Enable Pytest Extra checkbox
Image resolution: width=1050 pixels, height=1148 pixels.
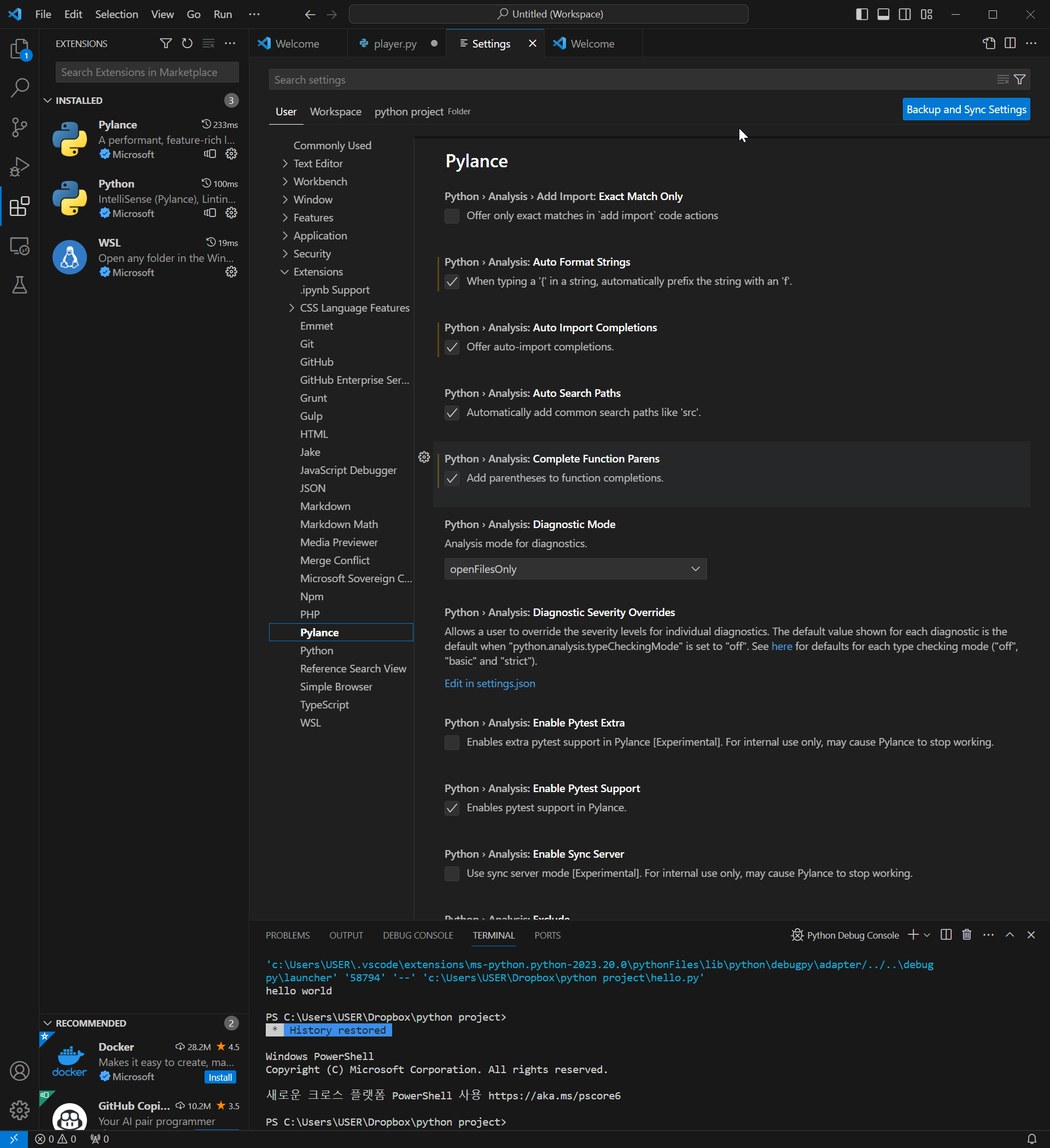[x=452, y=742]
